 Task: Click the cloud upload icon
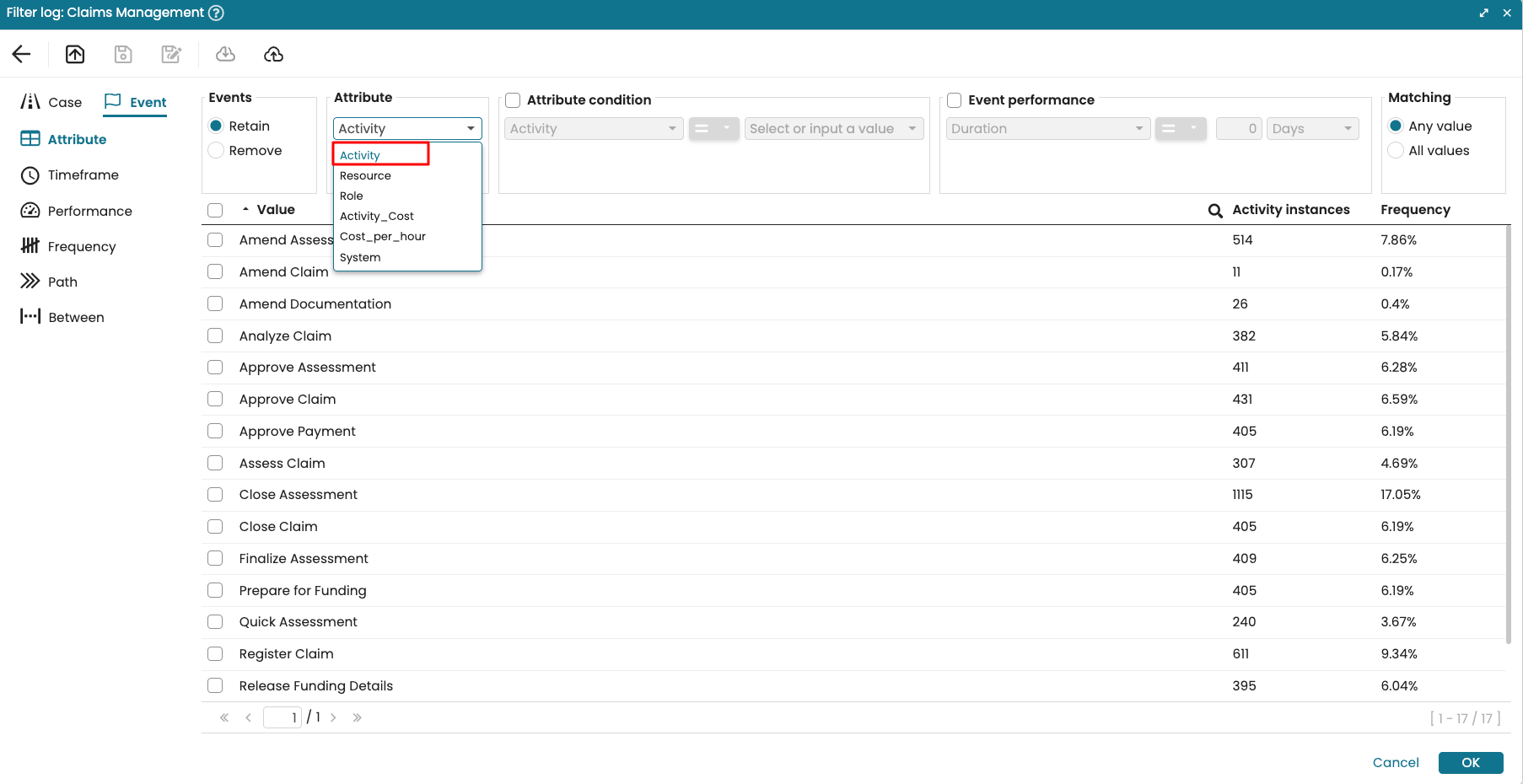pos(273,55)
